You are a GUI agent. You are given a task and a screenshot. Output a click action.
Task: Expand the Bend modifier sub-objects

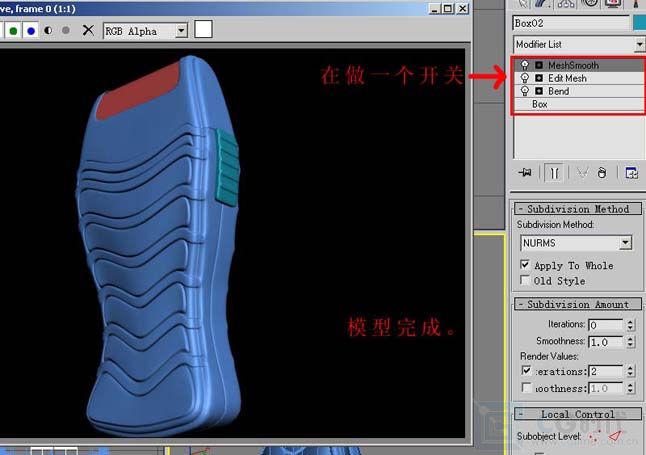tap(539, 91)
